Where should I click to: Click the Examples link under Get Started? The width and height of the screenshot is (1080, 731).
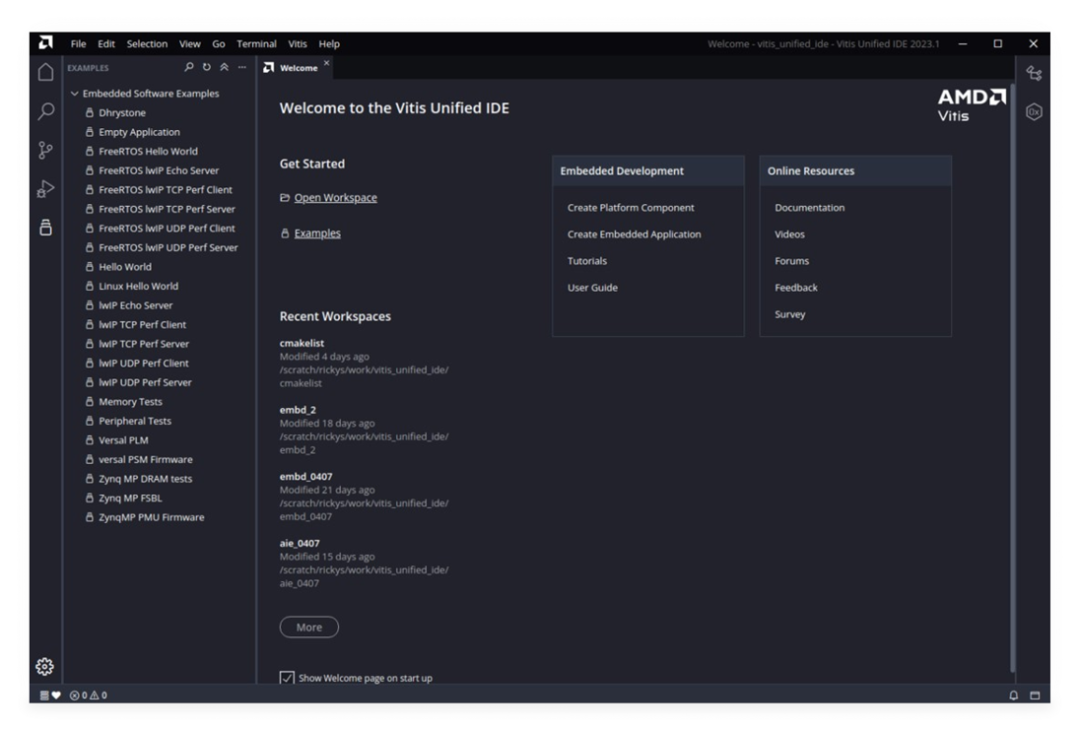pos(317,233)
